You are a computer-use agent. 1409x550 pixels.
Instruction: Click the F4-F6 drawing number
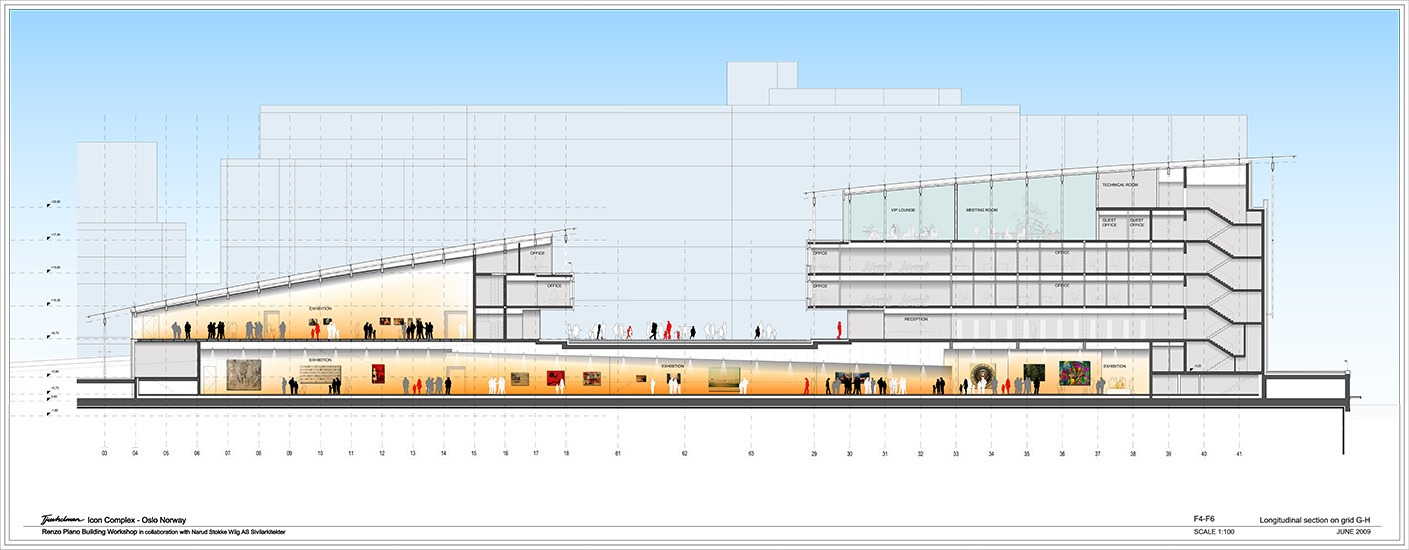pos(1205,519)
